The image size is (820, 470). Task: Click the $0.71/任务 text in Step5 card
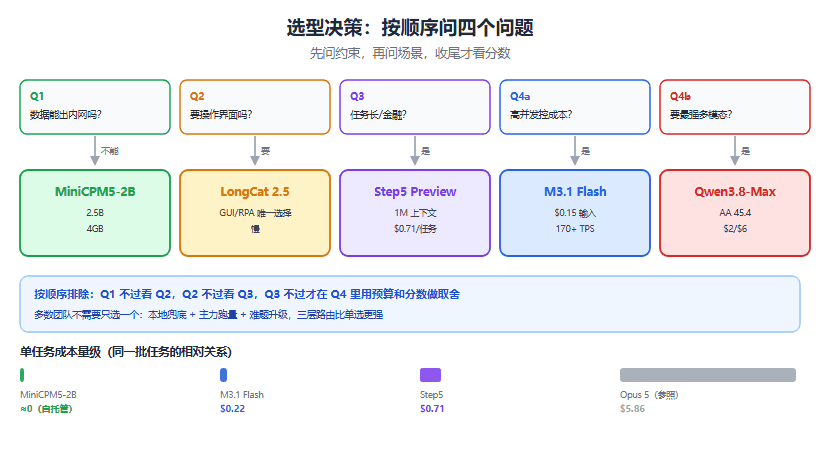pos(415,228)
